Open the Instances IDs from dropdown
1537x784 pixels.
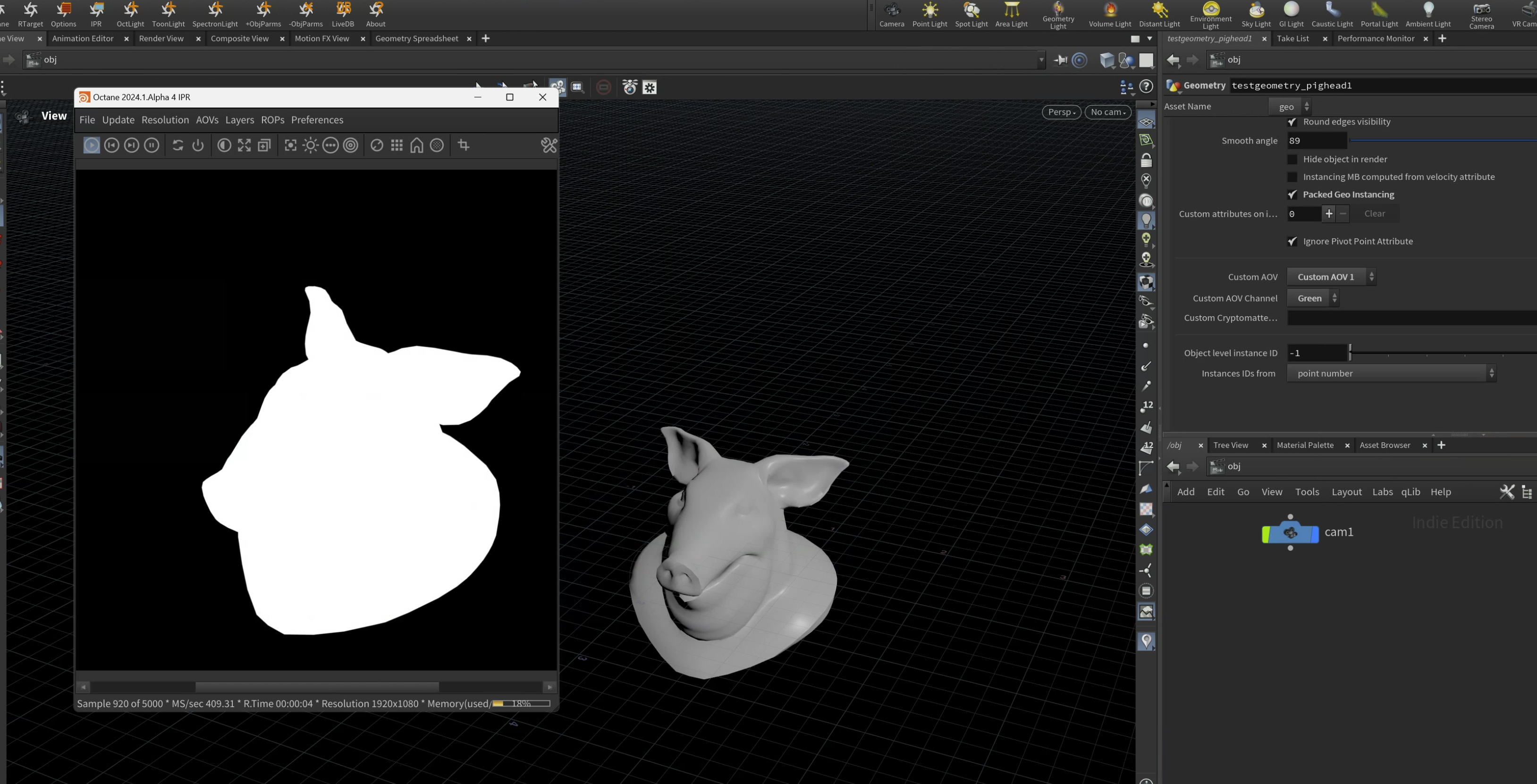click(x=1392, y=373)
